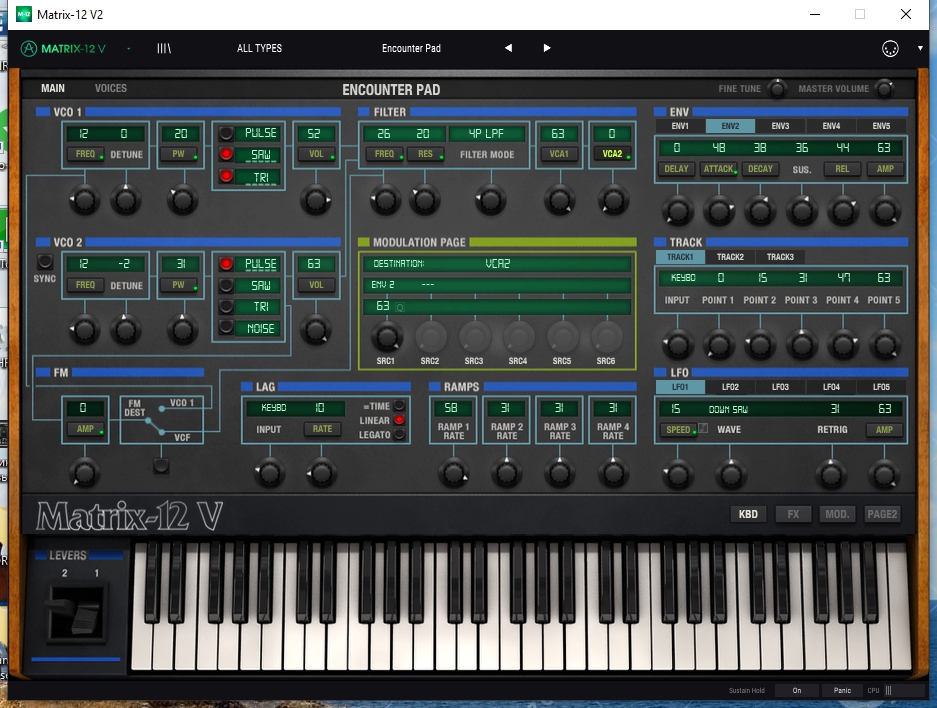The width and height of the screenshot is (937, 708).
Task: Click the LAG RATE button
Action: tap(323, 429)
